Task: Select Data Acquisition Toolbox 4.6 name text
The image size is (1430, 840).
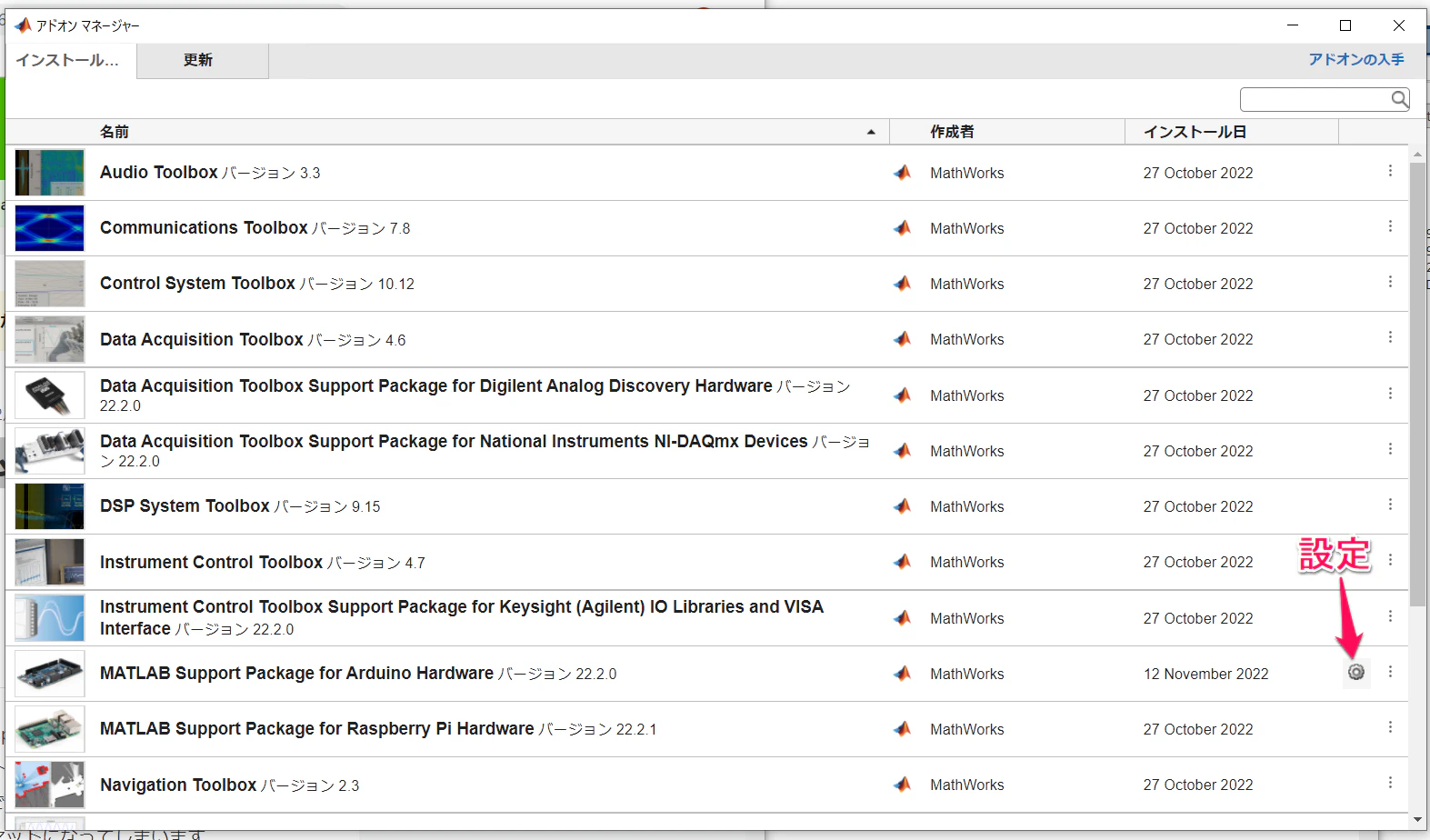Action: [202, 339]
